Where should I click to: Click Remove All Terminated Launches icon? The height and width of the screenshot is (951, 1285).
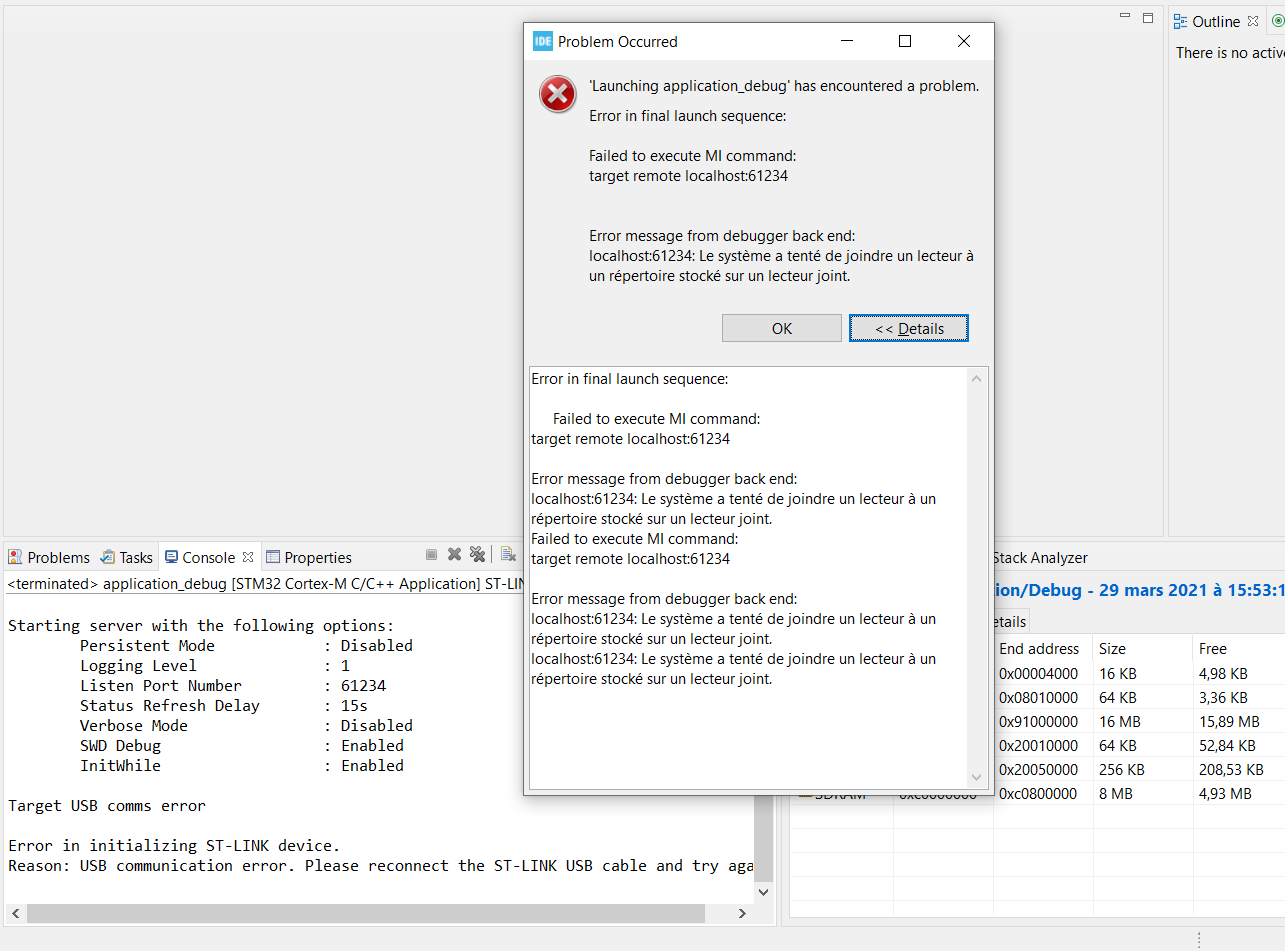pyautogui.click(x=477, y=555)
